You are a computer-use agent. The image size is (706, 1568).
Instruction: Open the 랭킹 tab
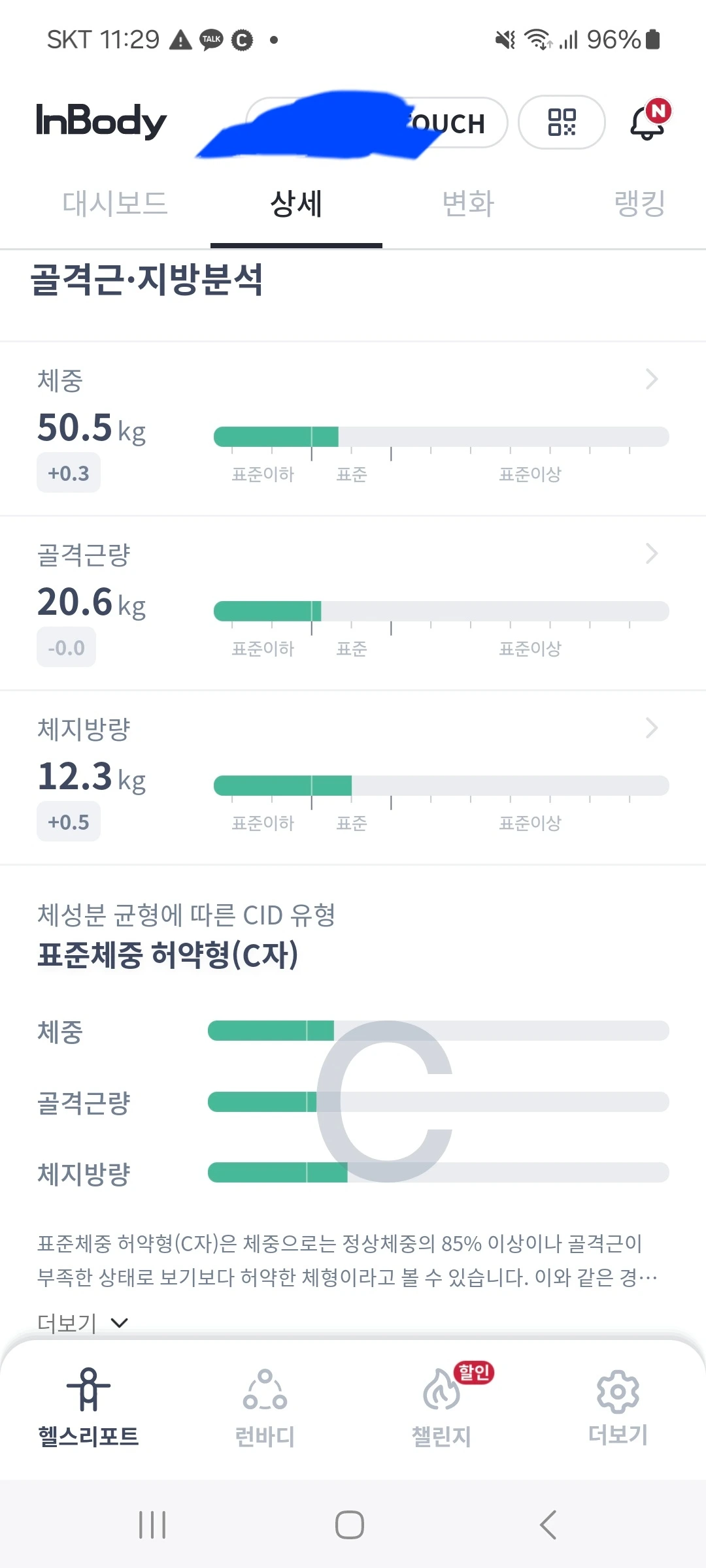639,203
